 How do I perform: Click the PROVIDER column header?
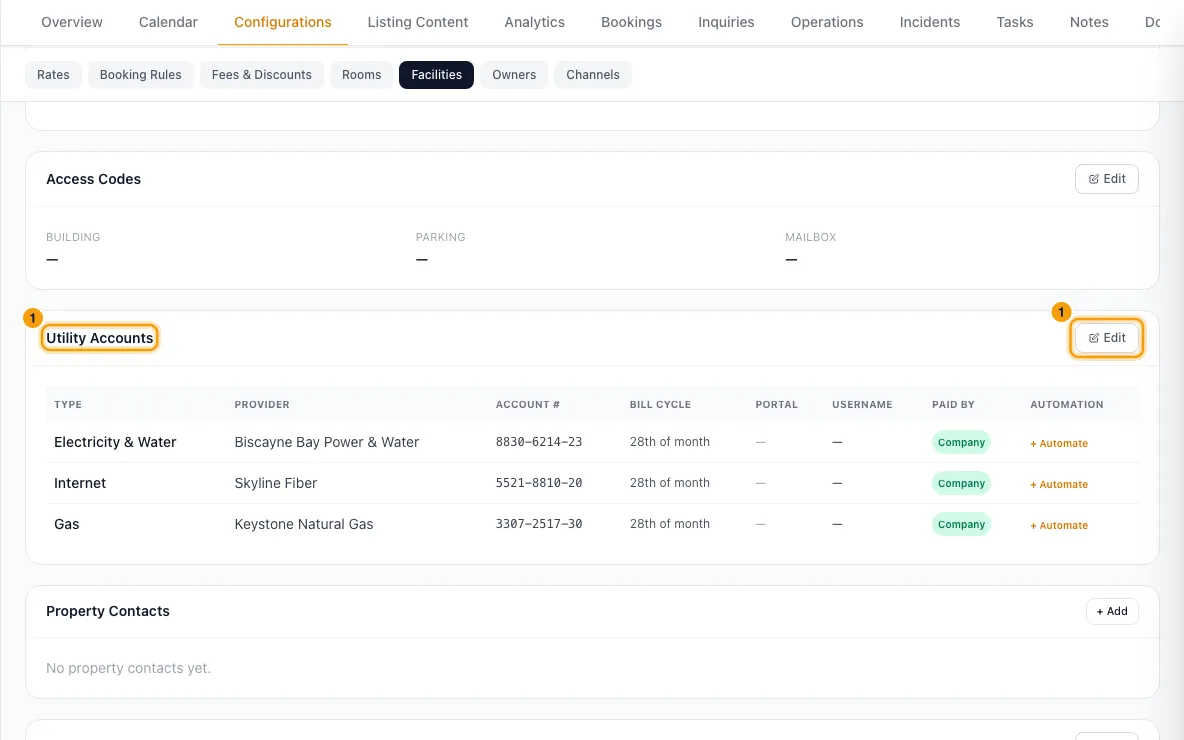point(262,404)
